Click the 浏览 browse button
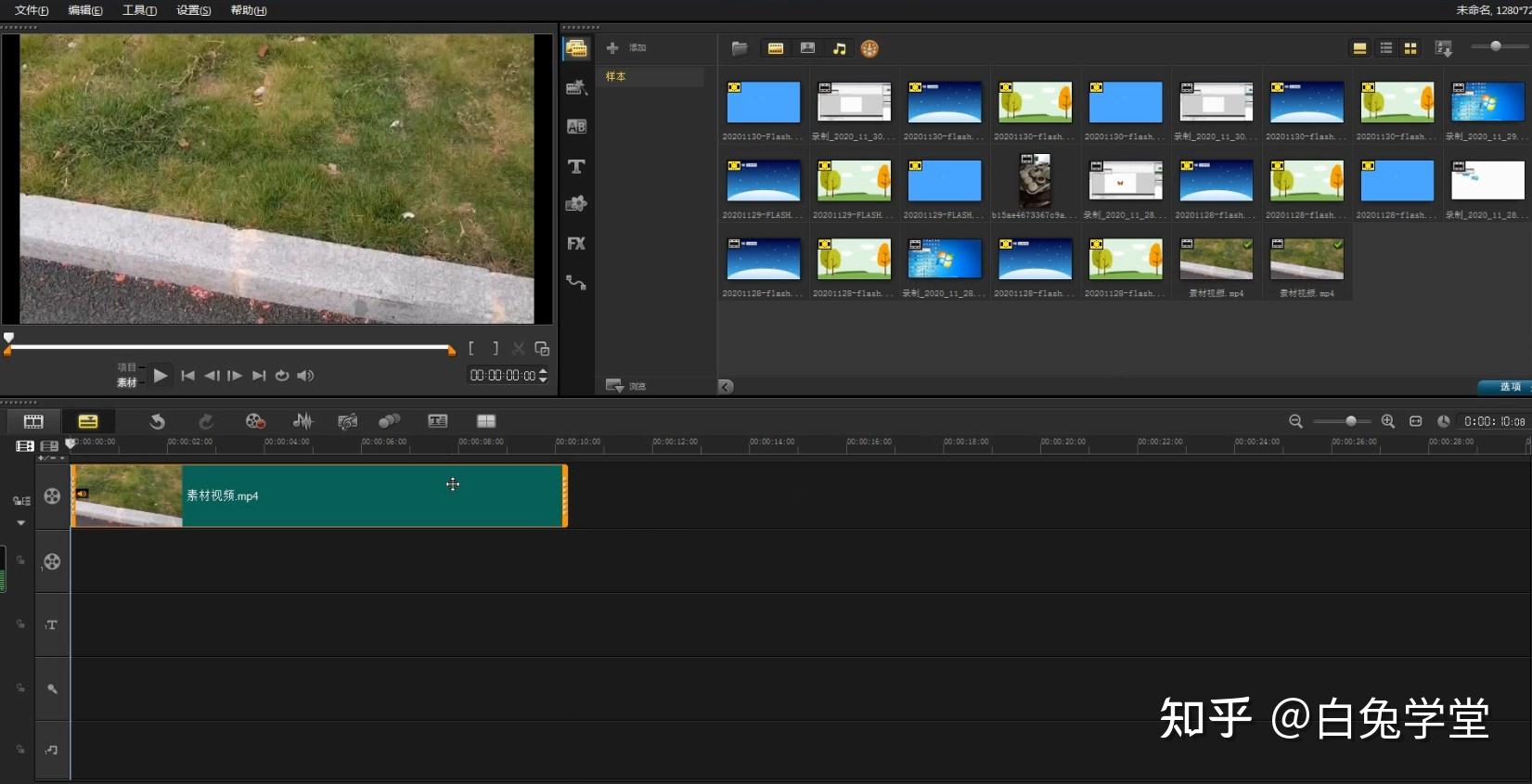This screenshot has width=1532, height=784. point(626,385)
